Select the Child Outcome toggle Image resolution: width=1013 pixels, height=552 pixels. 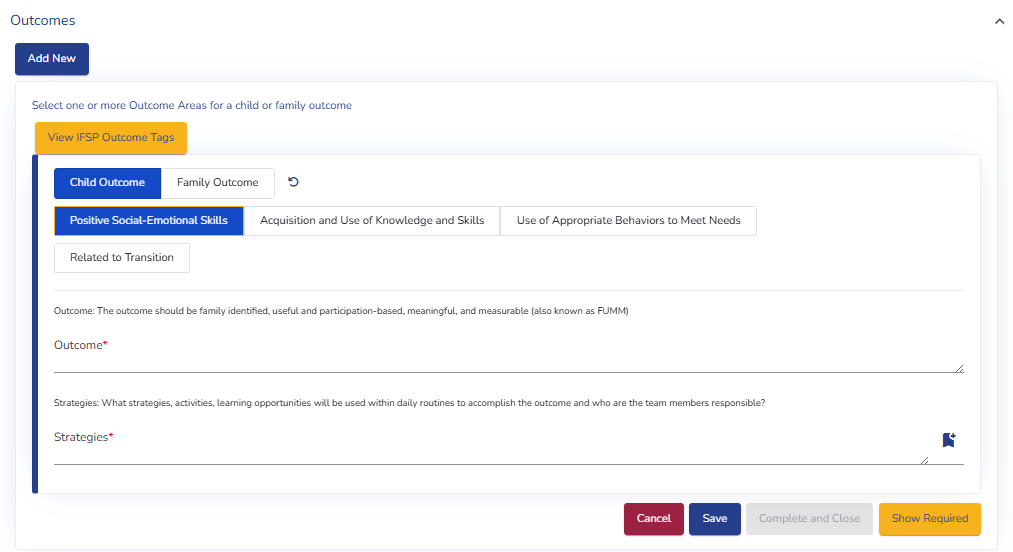pos(107,183)
